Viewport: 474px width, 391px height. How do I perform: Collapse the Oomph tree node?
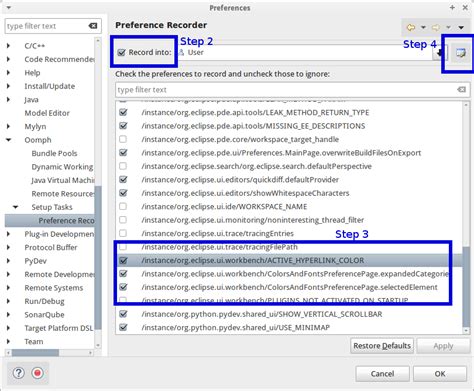(9, 140)
